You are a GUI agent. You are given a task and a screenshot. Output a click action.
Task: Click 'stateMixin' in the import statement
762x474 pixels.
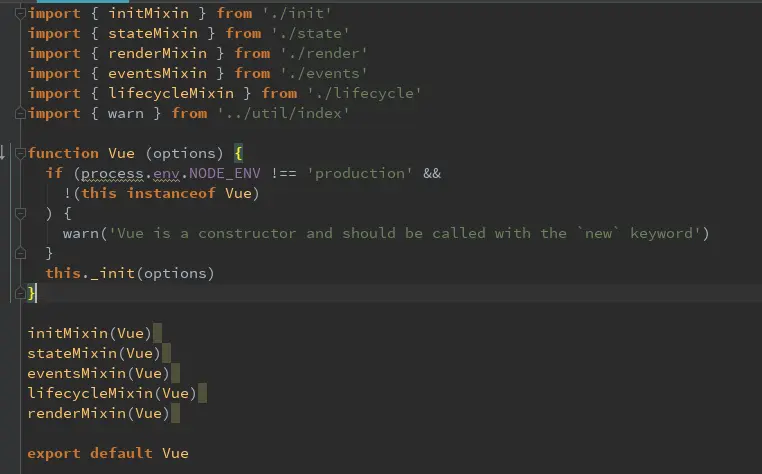(x=153, y=33)
